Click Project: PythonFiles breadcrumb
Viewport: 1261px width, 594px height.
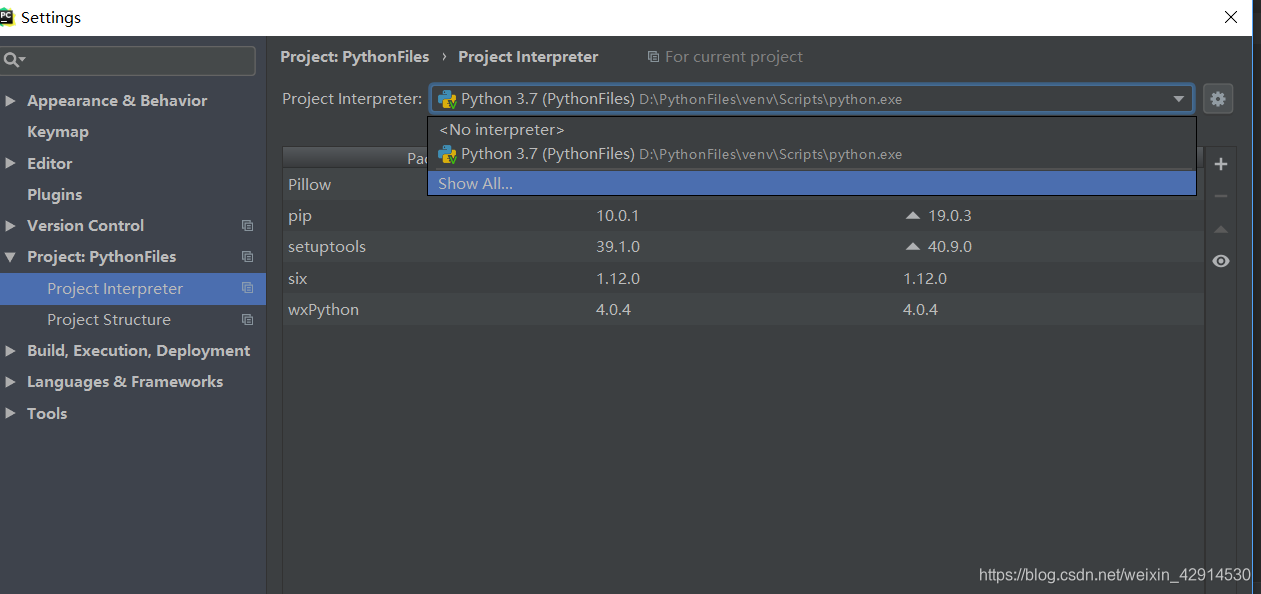355,57
